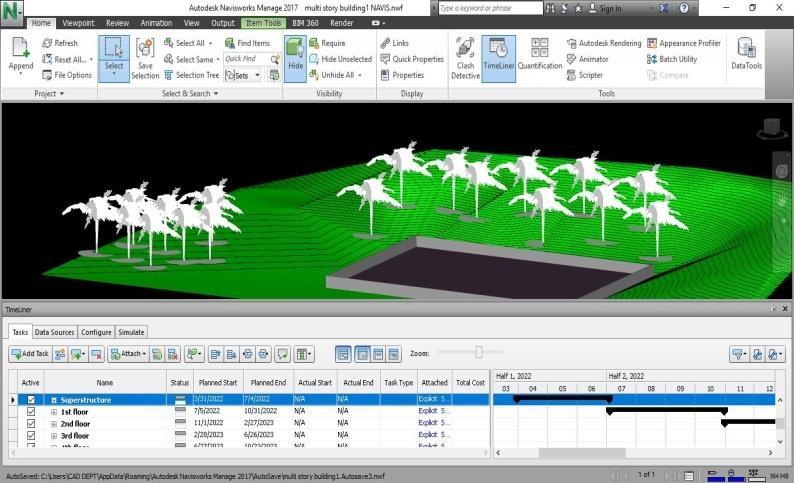The width and height of the screenshot is (794, 483).
Task: Click the Add Comment icon in TimeLiner
Action: [282, 354]
